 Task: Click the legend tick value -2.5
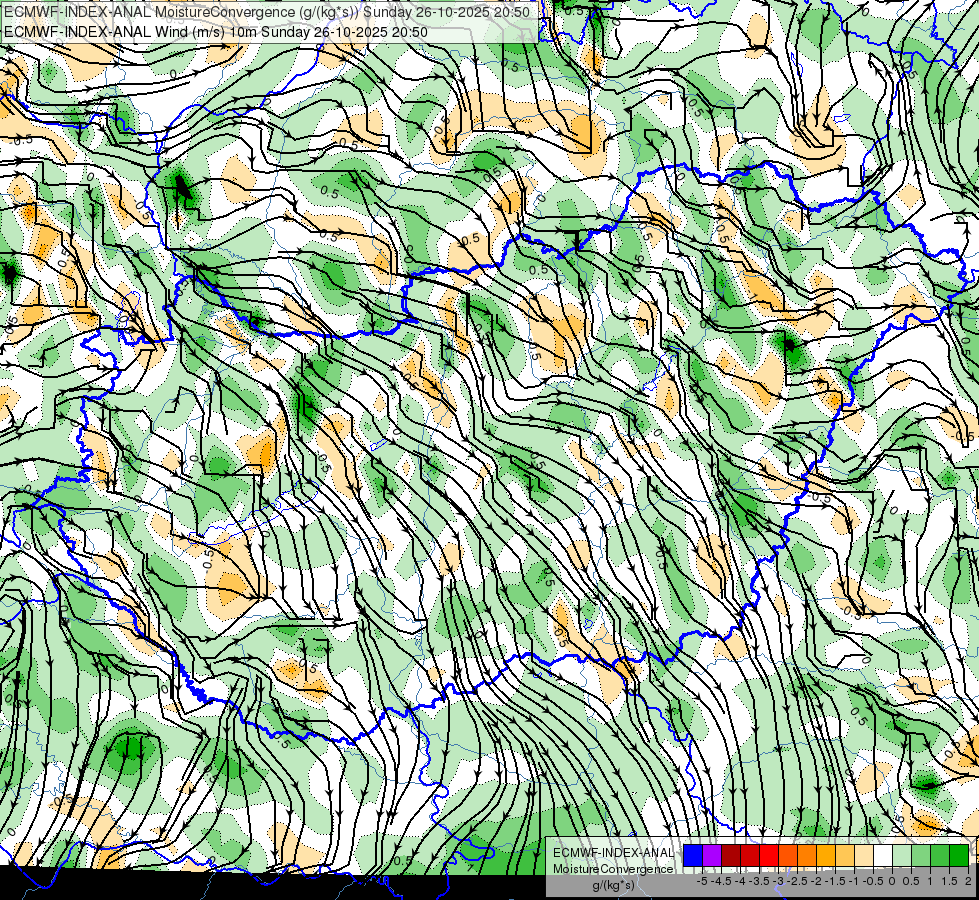[x=797, y=881]
